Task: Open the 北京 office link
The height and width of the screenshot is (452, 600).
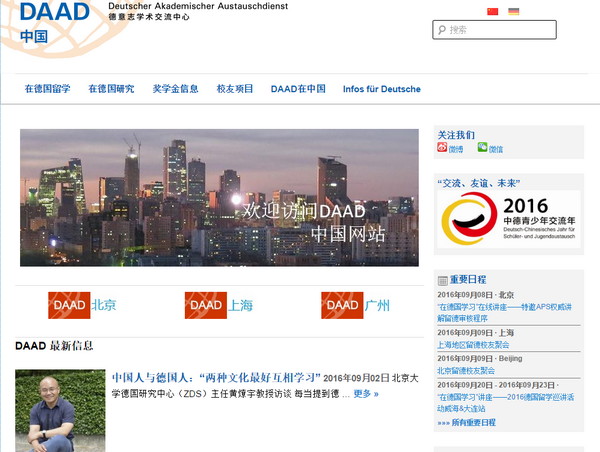Action: (104, 305)
